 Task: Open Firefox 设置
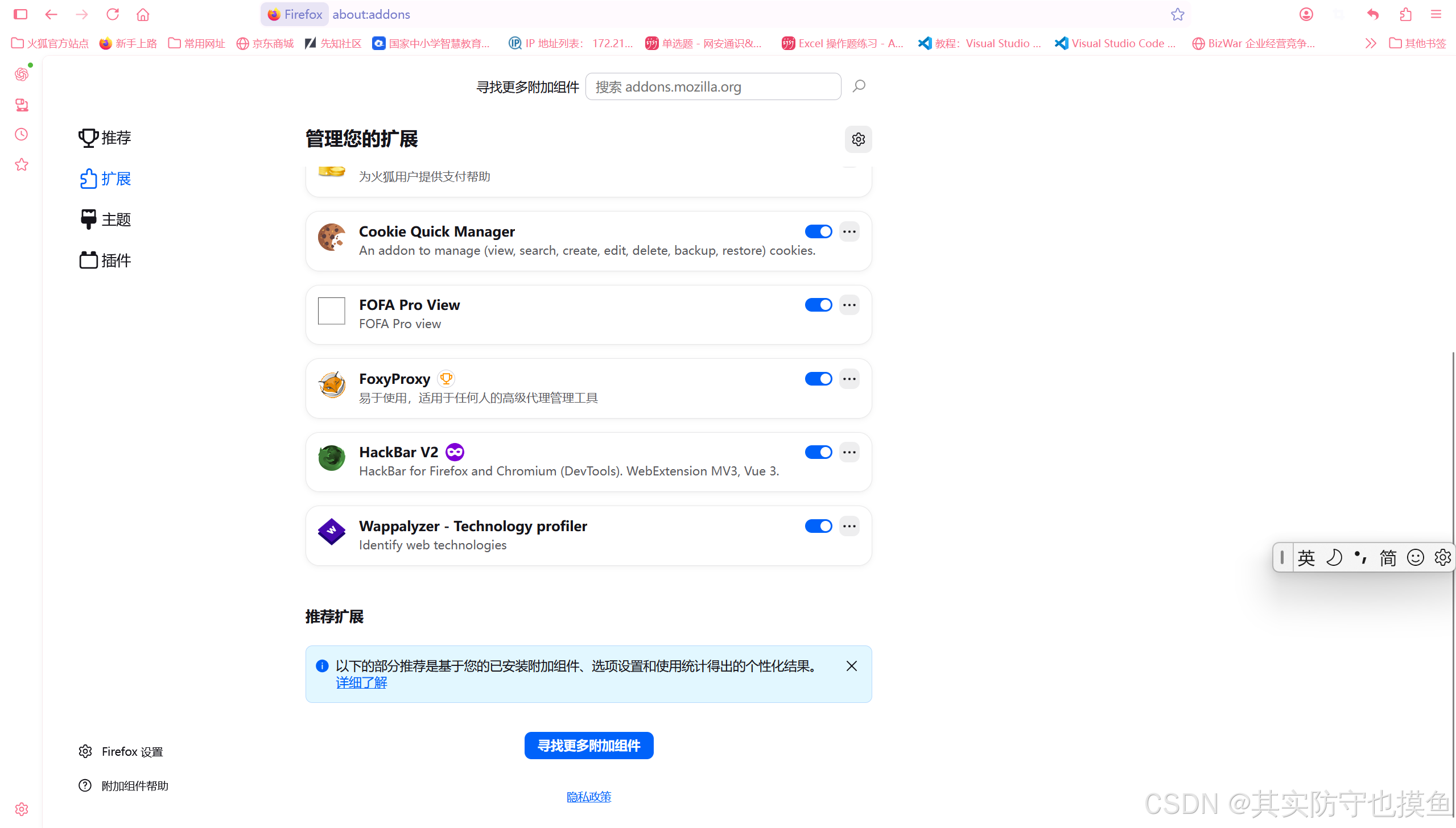click(121, 752)
